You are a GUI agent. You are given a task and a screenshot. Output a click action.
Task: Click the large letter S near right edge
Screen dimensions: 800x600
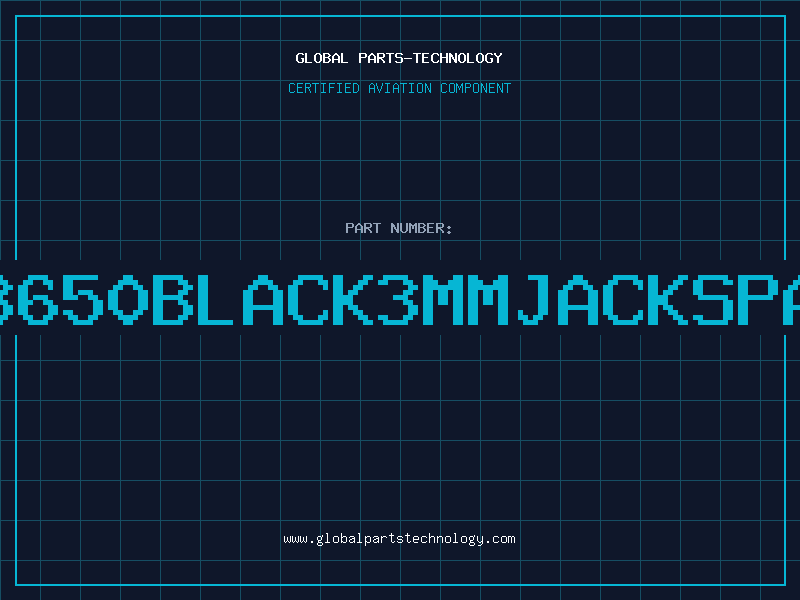point(713,299)
